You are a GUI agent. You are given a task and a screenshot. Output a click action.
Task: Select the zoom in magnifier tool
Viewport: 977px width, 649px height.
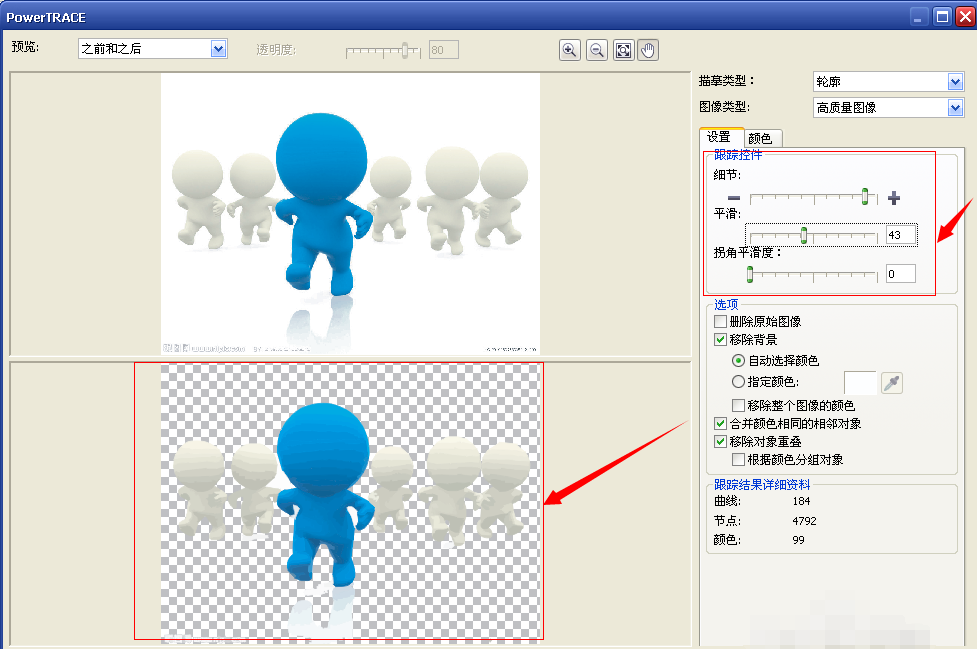569,49
